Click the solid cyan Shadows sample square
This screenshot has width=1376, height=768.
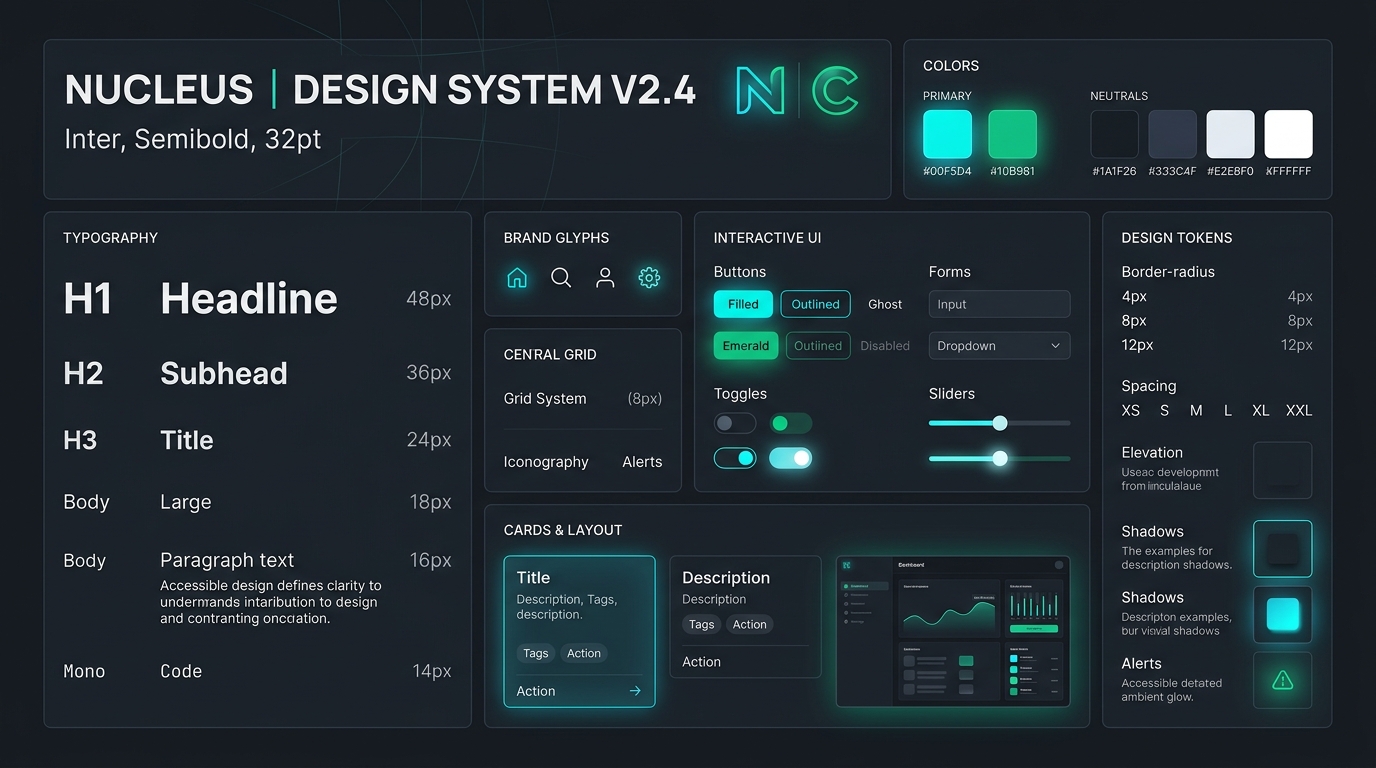1282,614
